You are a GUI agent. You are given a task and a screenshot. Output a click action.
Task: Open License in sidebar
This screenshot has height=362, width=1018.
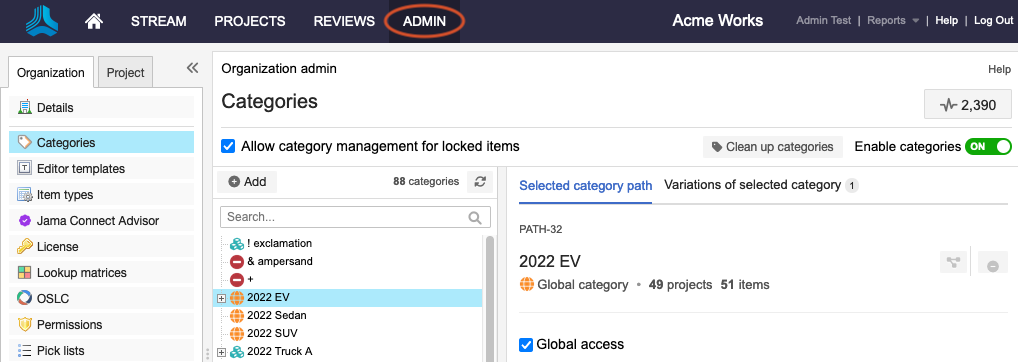pos(101,247)
